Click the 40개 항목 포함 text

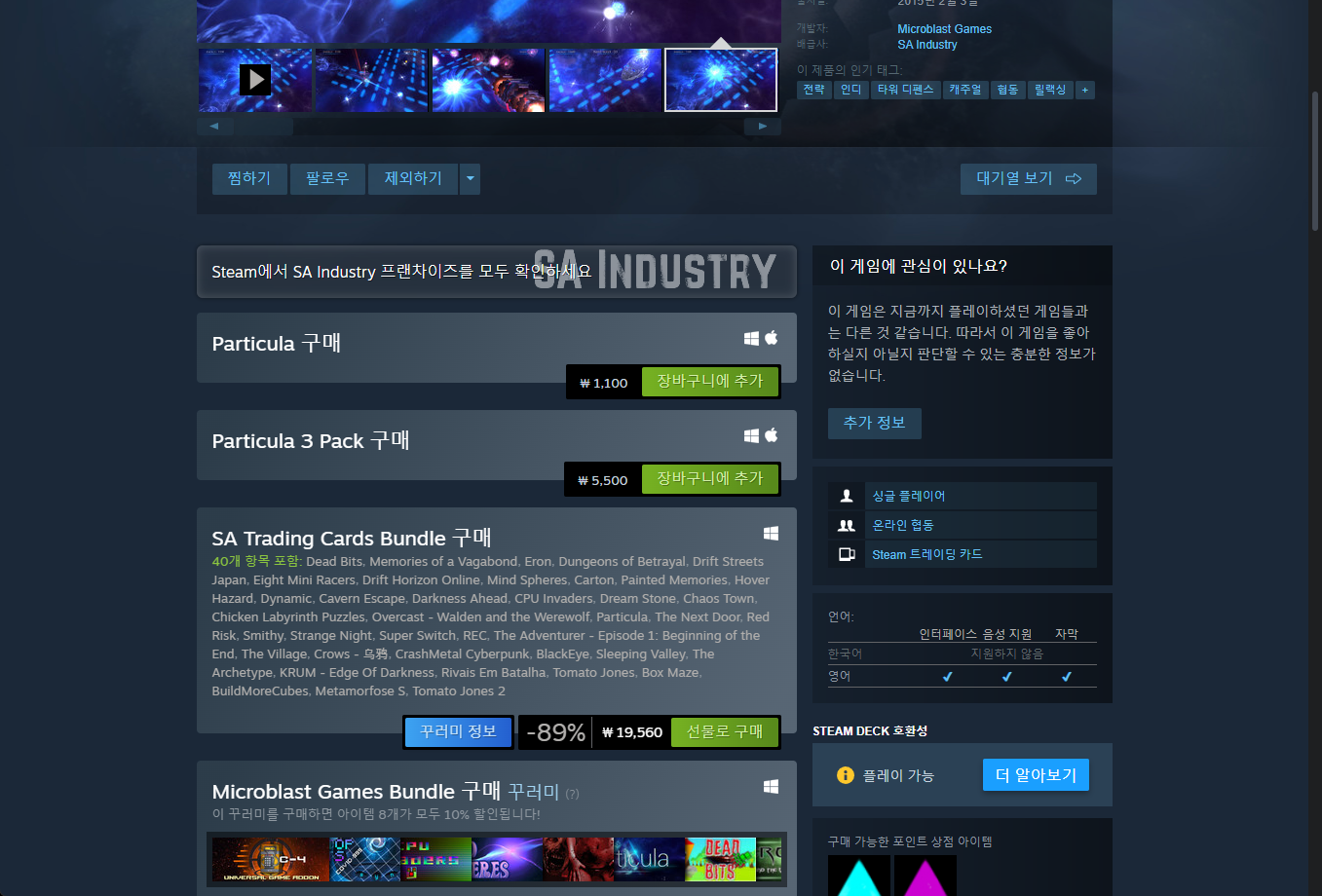[257, 562]
